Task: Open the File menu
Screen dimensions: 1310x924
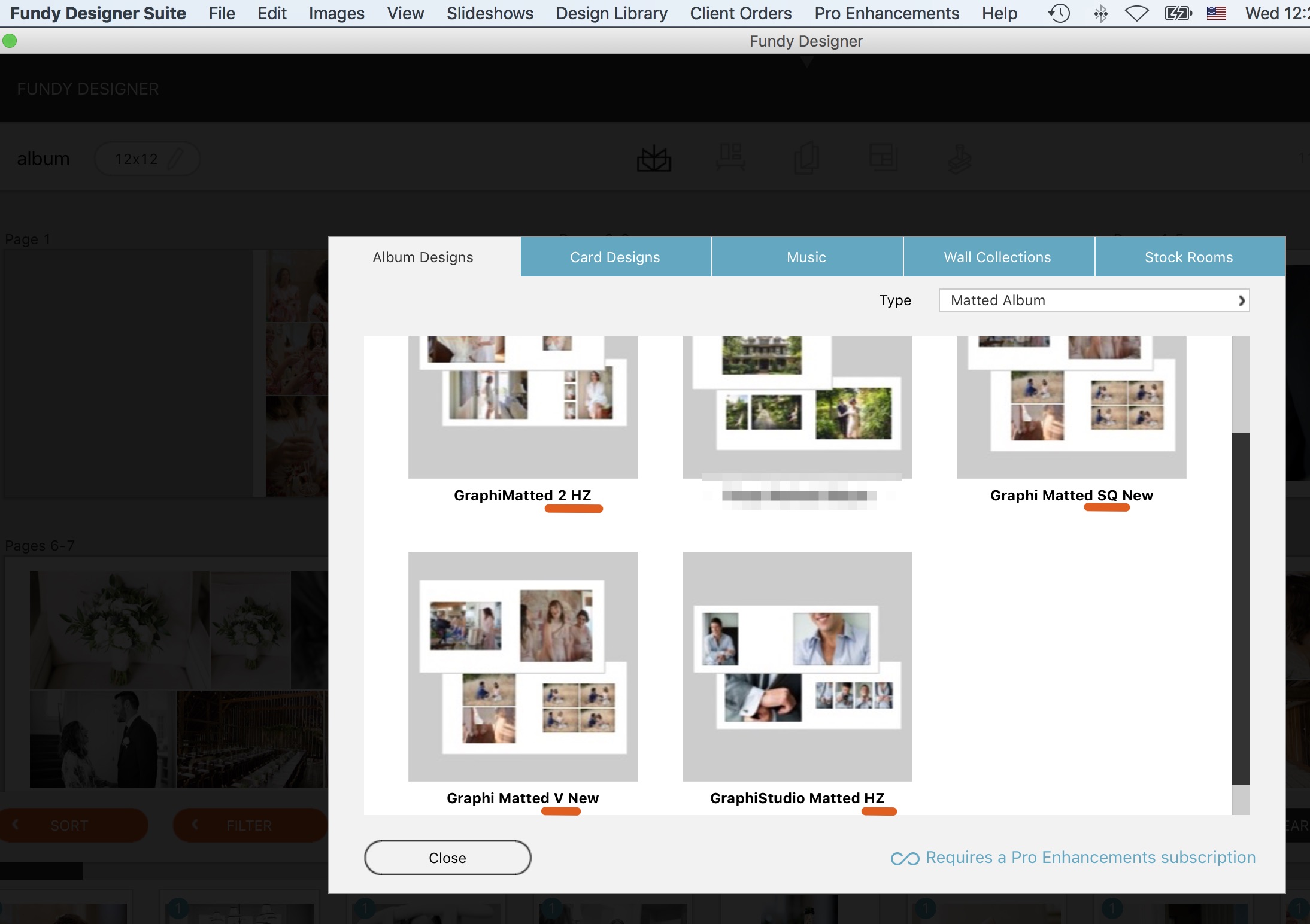Action: 222,13
